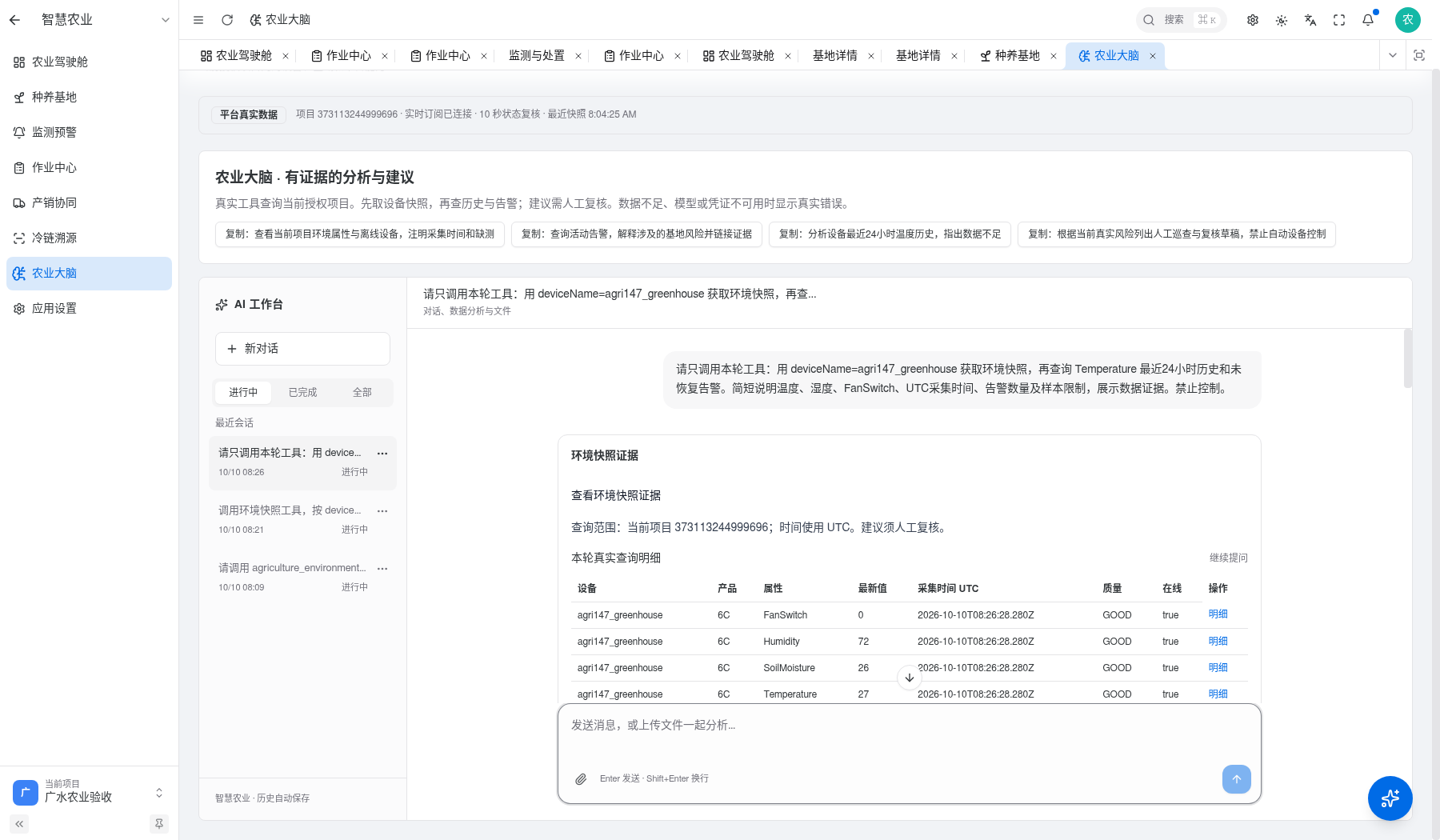
Task: Open the tab list dropdown chevron
Action: [1393, 55]
